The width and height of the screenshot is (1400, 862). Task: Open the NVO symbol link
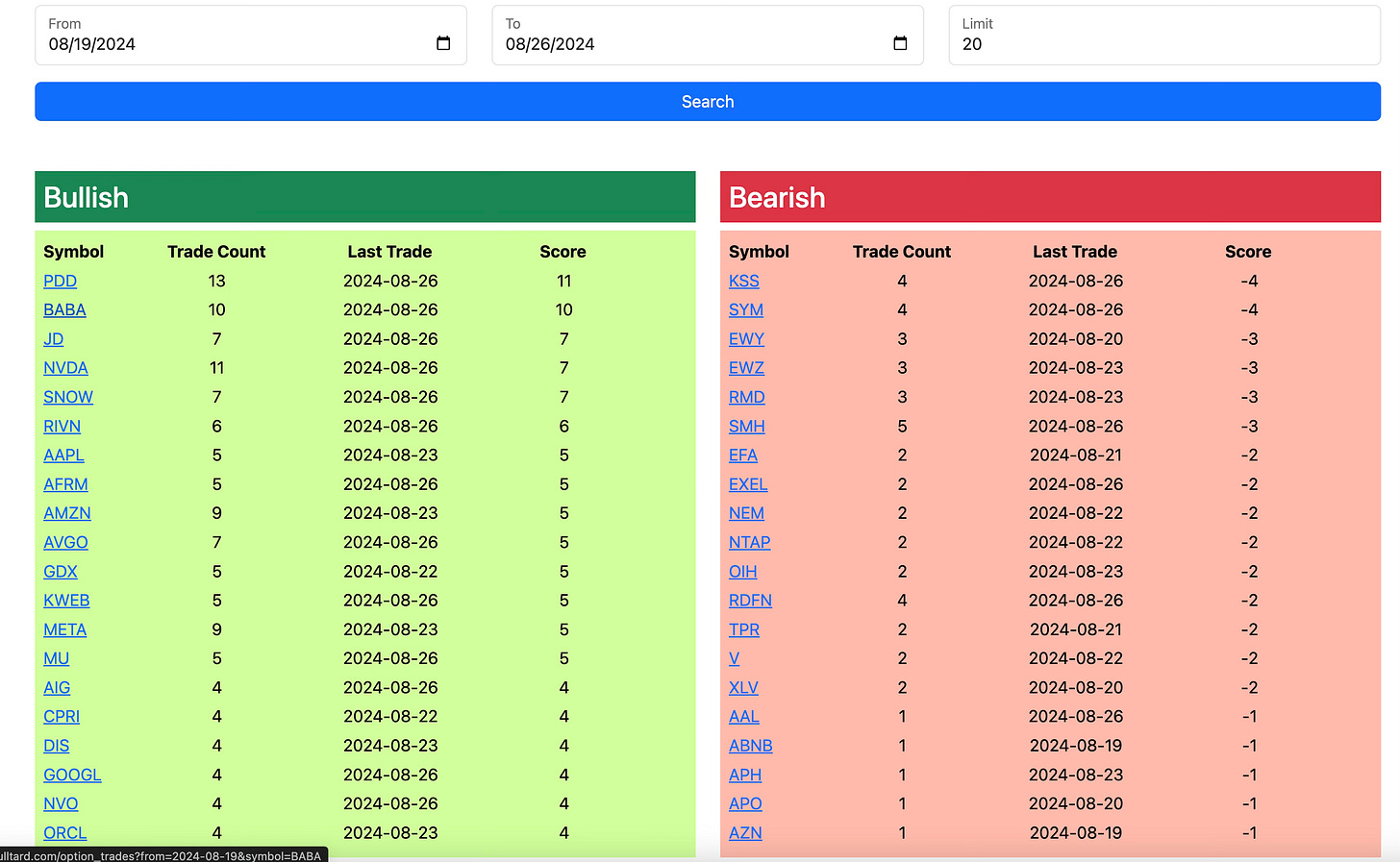(x=61, y=803)
